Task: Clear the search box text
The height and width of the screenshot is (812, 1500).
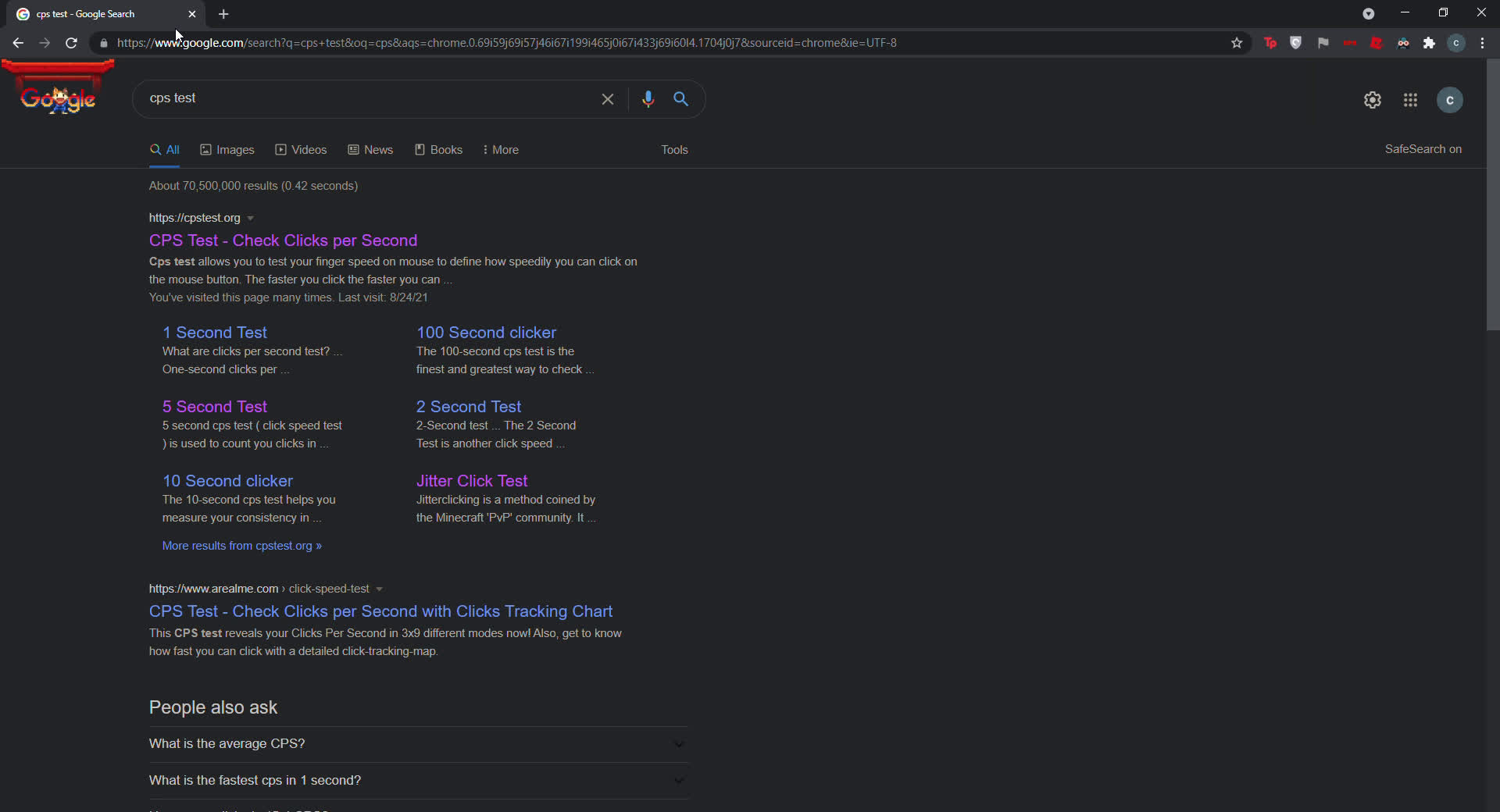Action: 608,99
